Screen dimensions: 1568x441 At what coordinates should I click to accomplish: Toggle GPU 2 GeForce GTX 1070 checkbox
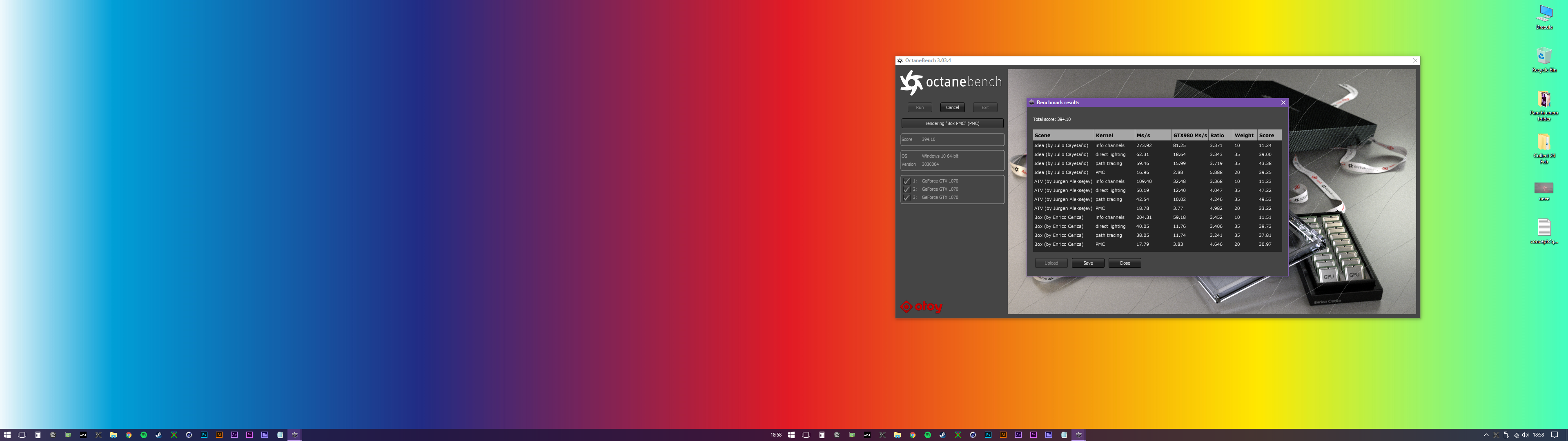coord(906,189)
